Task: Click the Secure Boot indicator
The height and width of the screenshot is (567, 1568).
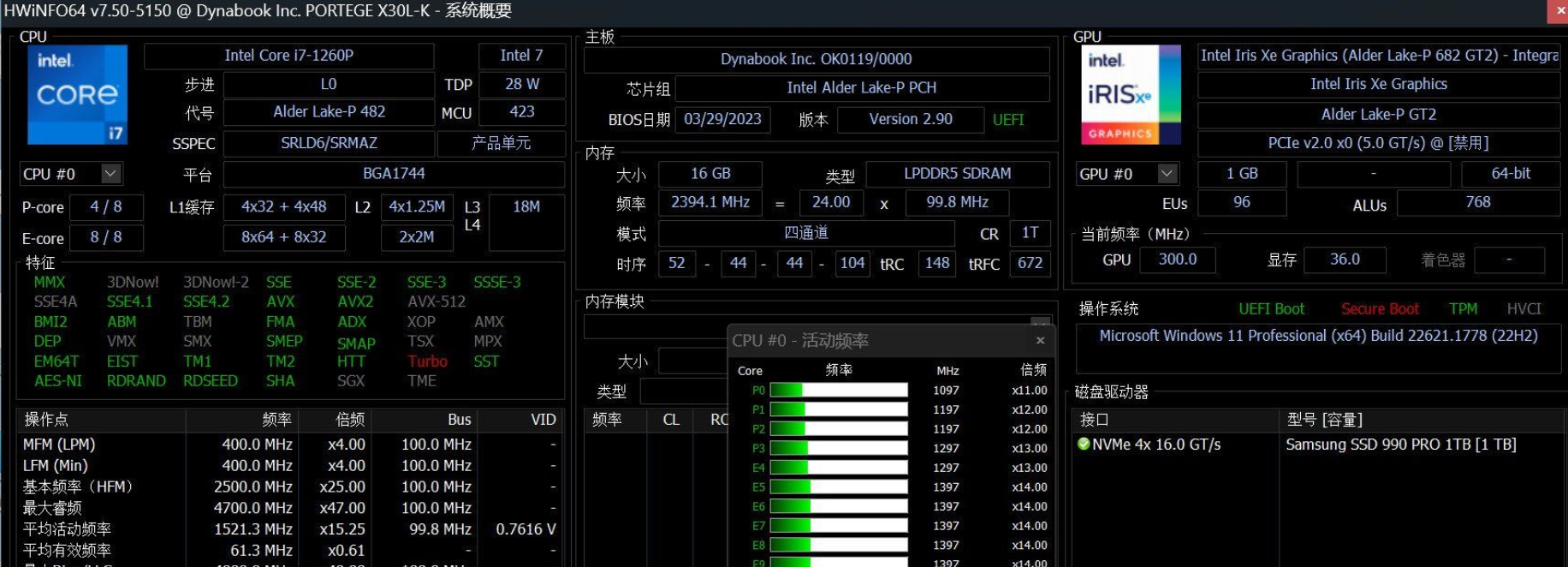Action: click(1380, 308)
